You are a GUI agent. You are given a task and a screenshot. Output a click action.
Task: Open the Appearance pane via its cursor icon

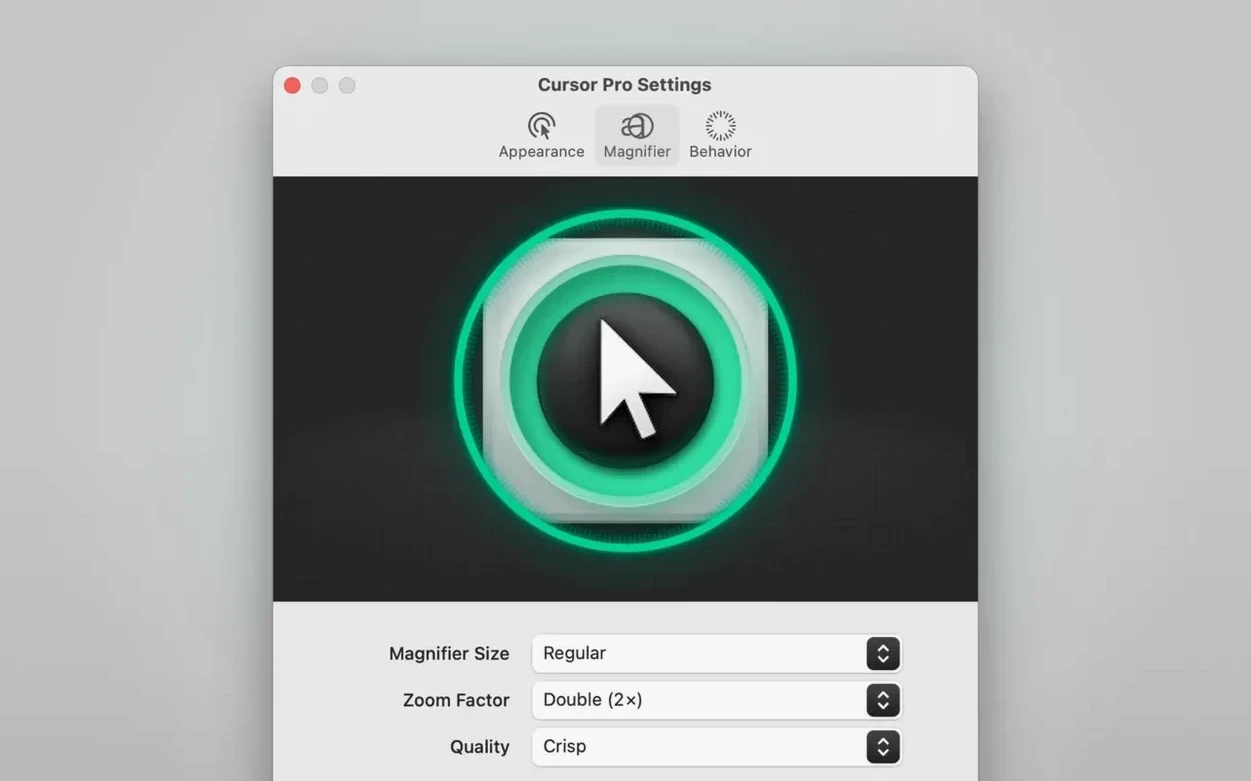541,126
